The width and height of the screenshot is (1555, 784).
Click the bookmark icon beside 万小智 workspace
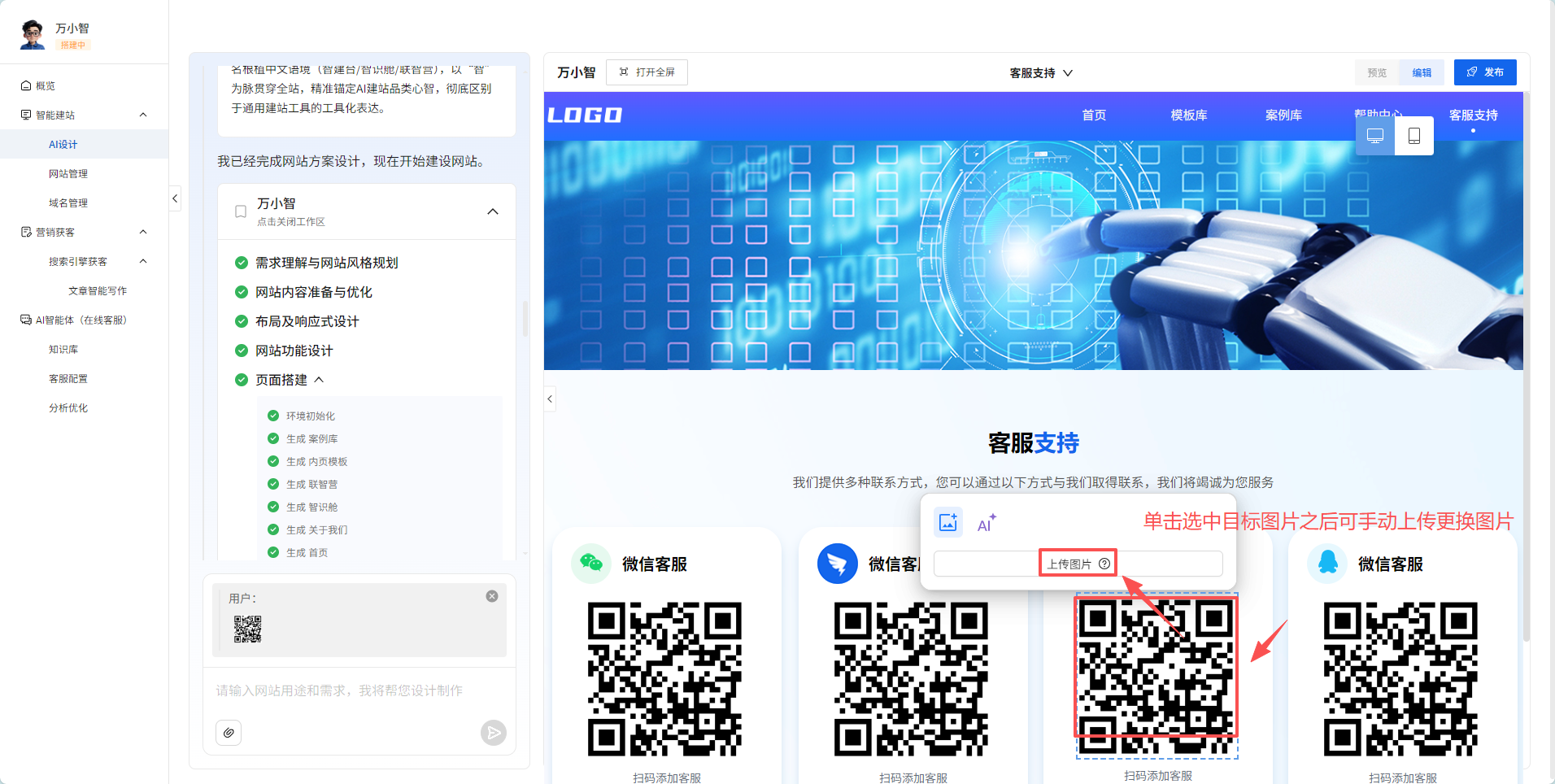pos(241,211)
